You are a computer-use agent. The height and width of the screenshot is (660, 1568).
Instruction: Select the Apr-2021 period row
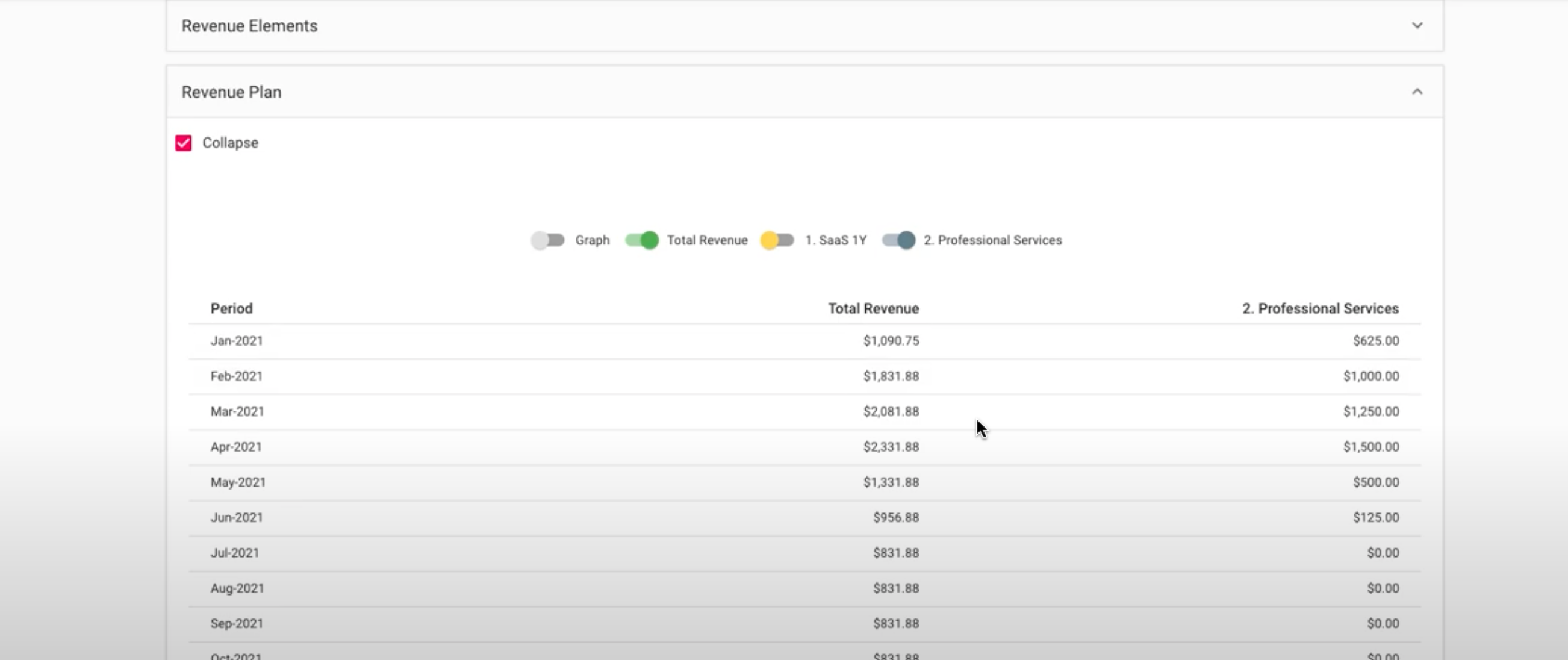(x=236, y=447)
